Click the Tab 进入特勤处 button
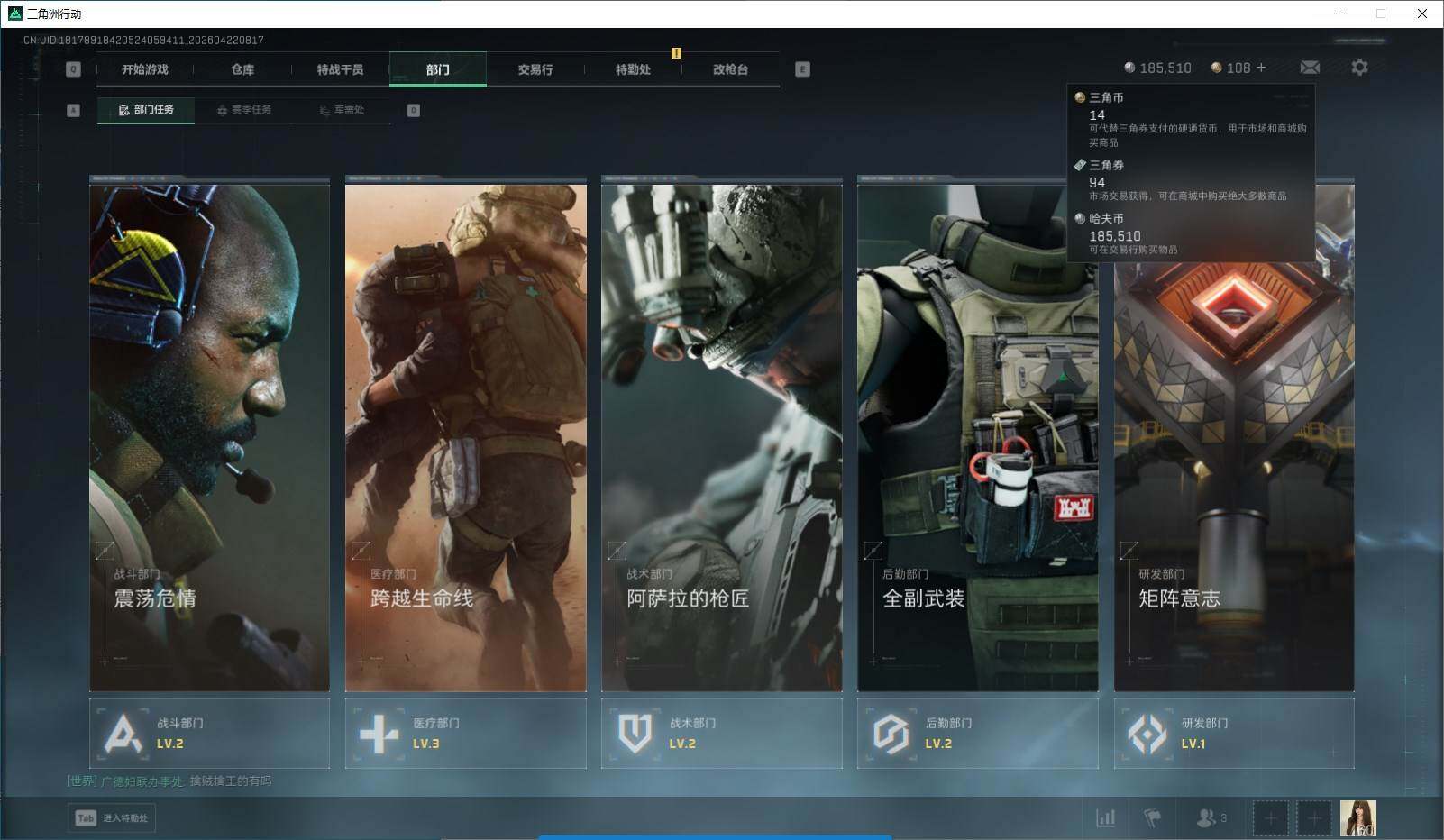Screen dimensions: 1444x840 pyautogui.click(x=112, y=818)
